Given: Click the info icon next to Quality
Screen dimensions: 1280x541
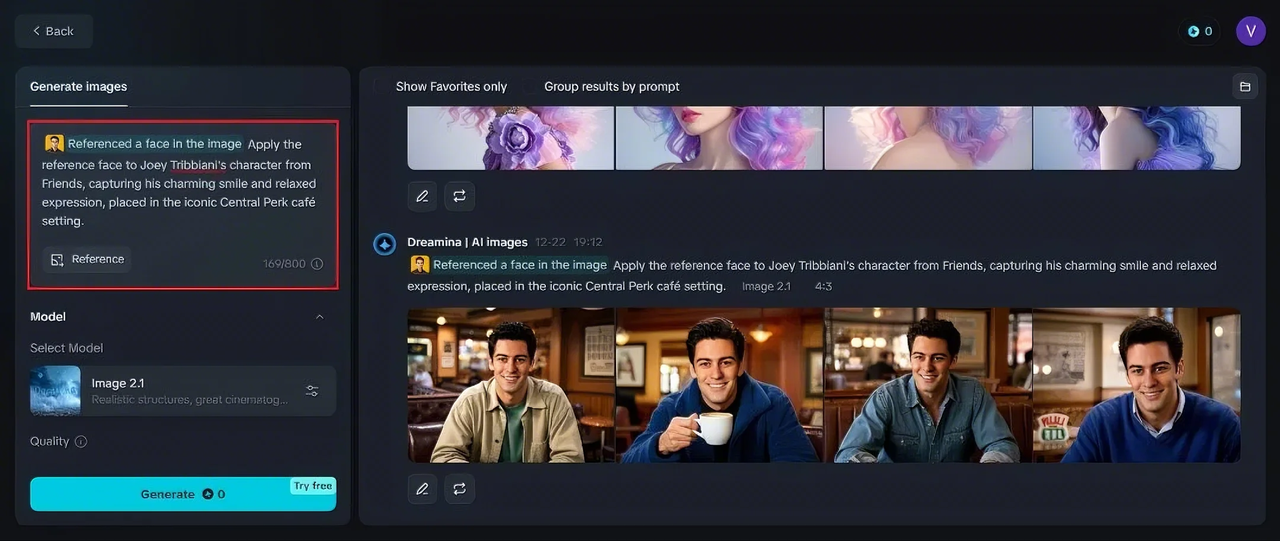Looking at the screenshot, I should pyautogui.click(x=81, y=442).
